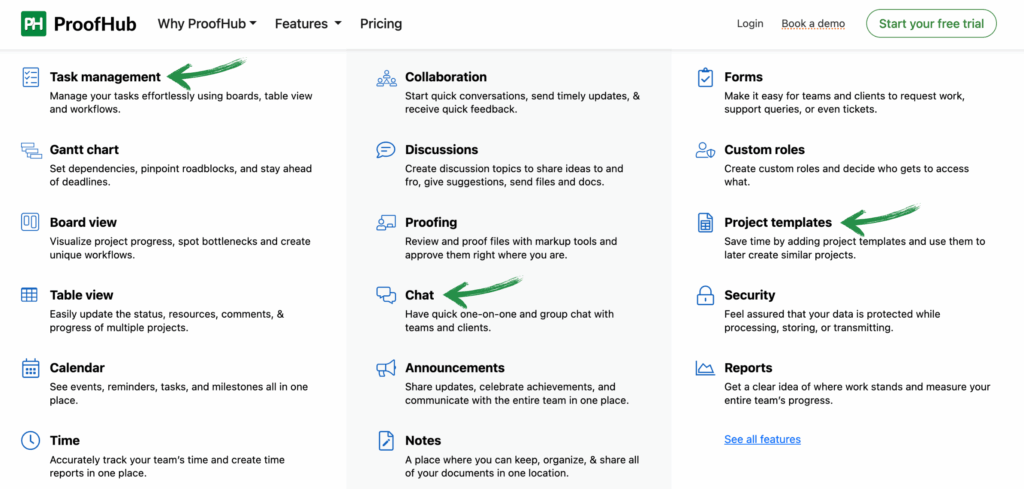Click the Notes document icon
Image resolution: width=1024 pixels, height=489 pixels.
pyautogui.click(x=386, y=440)
